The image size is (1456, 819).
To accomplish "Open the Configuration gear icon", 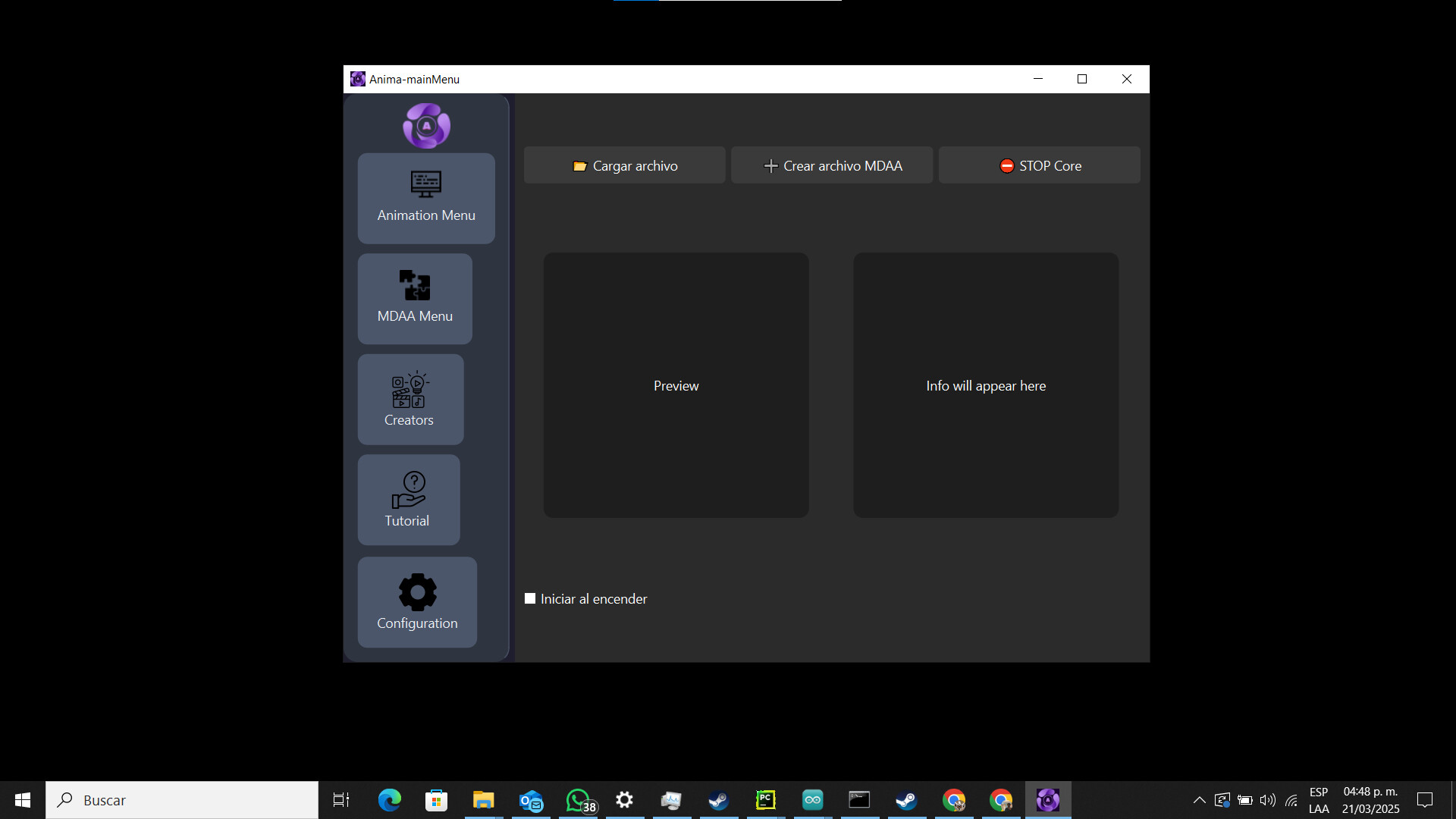I will [416, 592].
